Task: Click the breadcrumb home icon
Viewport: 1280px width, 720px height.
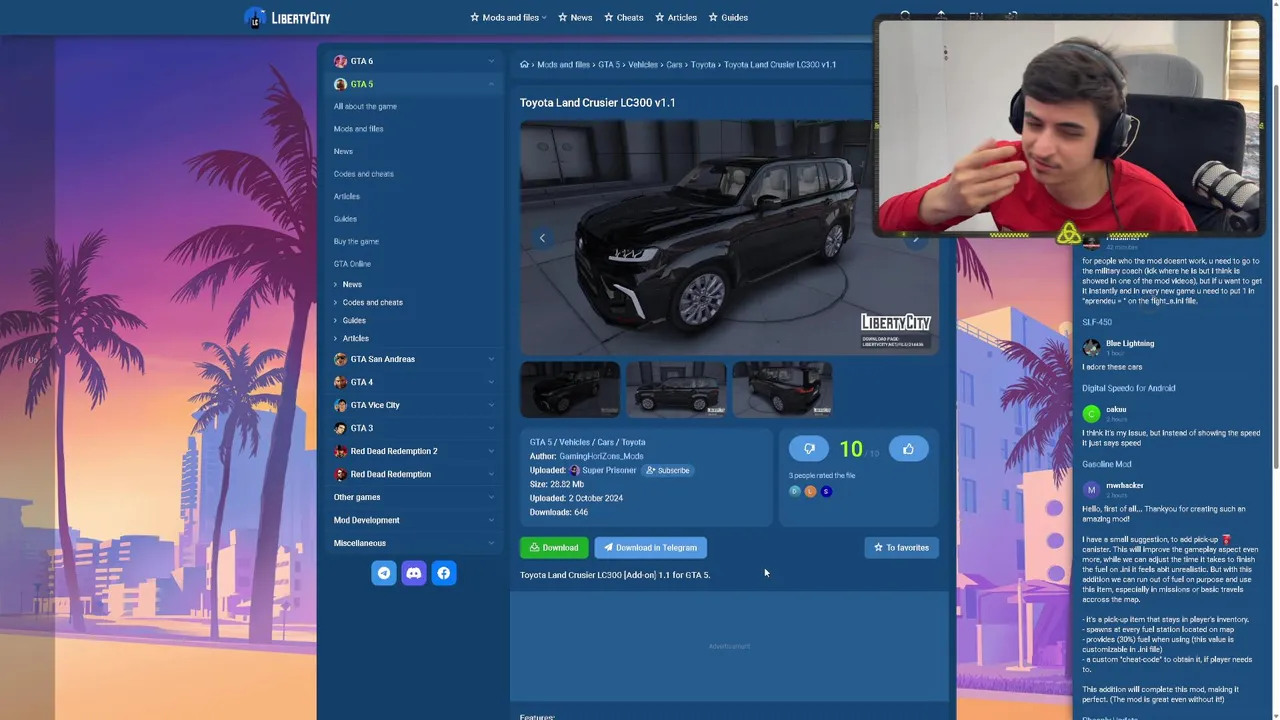Action: 524,64
